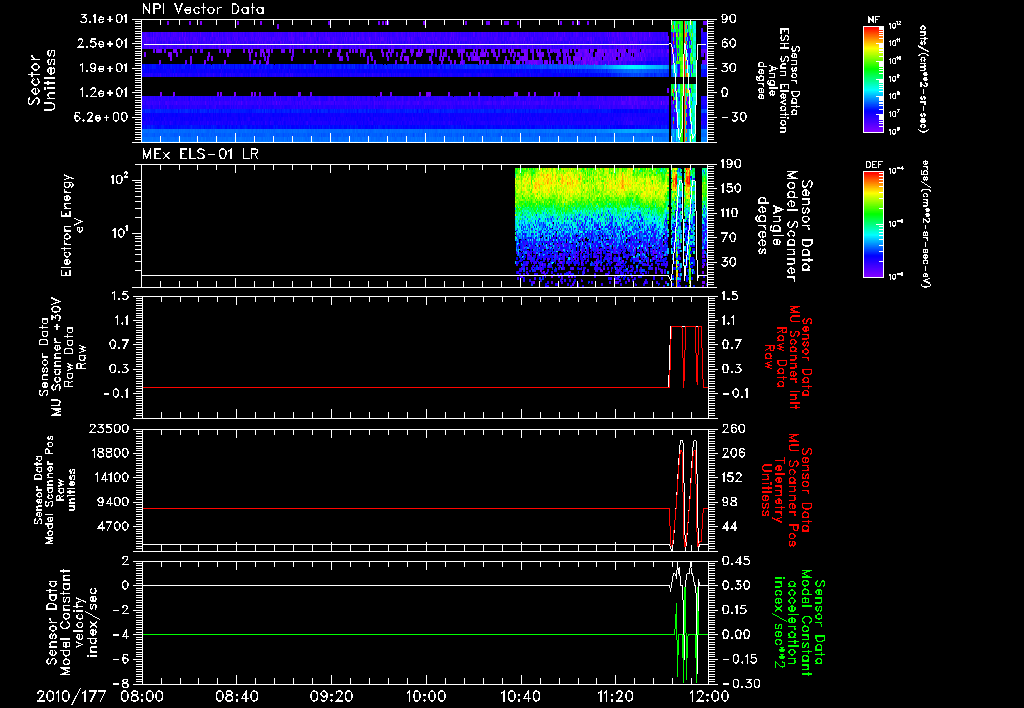This screenshot has width=1024, height=708.
Task: Click the 12:00 time axis label
Action: point(708,695)
